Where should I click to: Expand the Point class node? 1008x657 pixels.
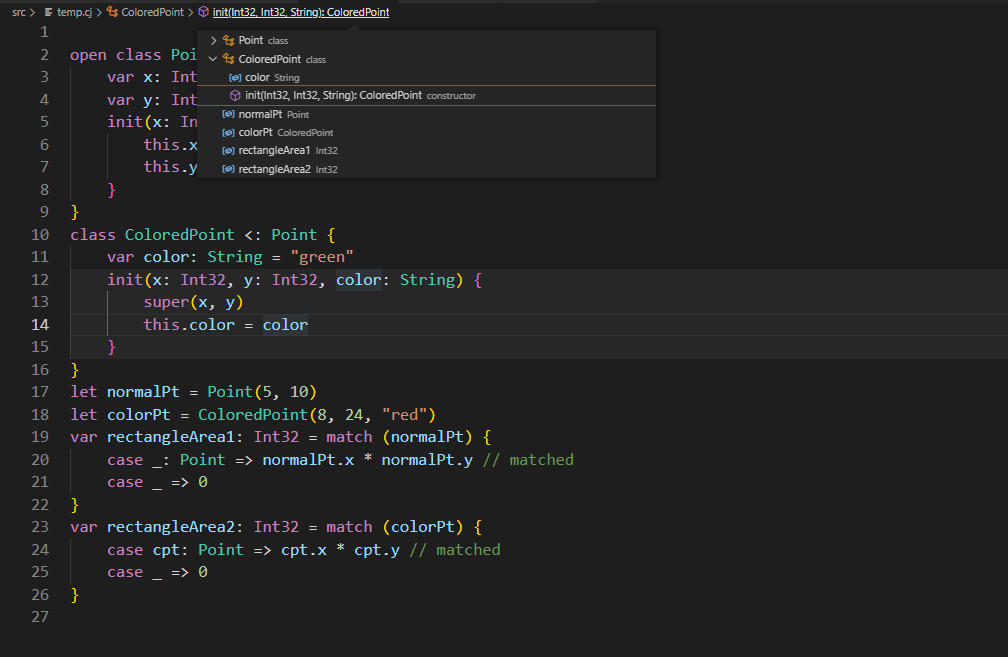pos(213,41)
